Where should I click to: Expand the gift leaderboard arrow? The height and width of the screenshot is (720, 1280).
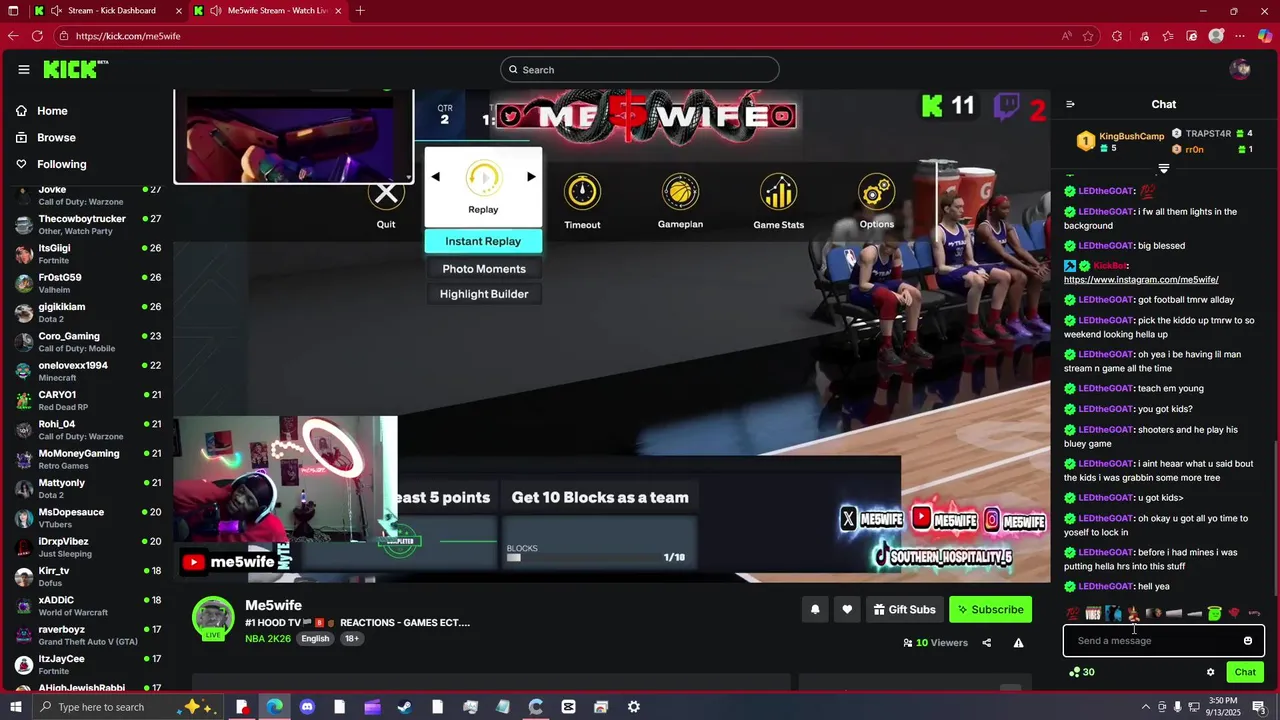coord(1164,168)
